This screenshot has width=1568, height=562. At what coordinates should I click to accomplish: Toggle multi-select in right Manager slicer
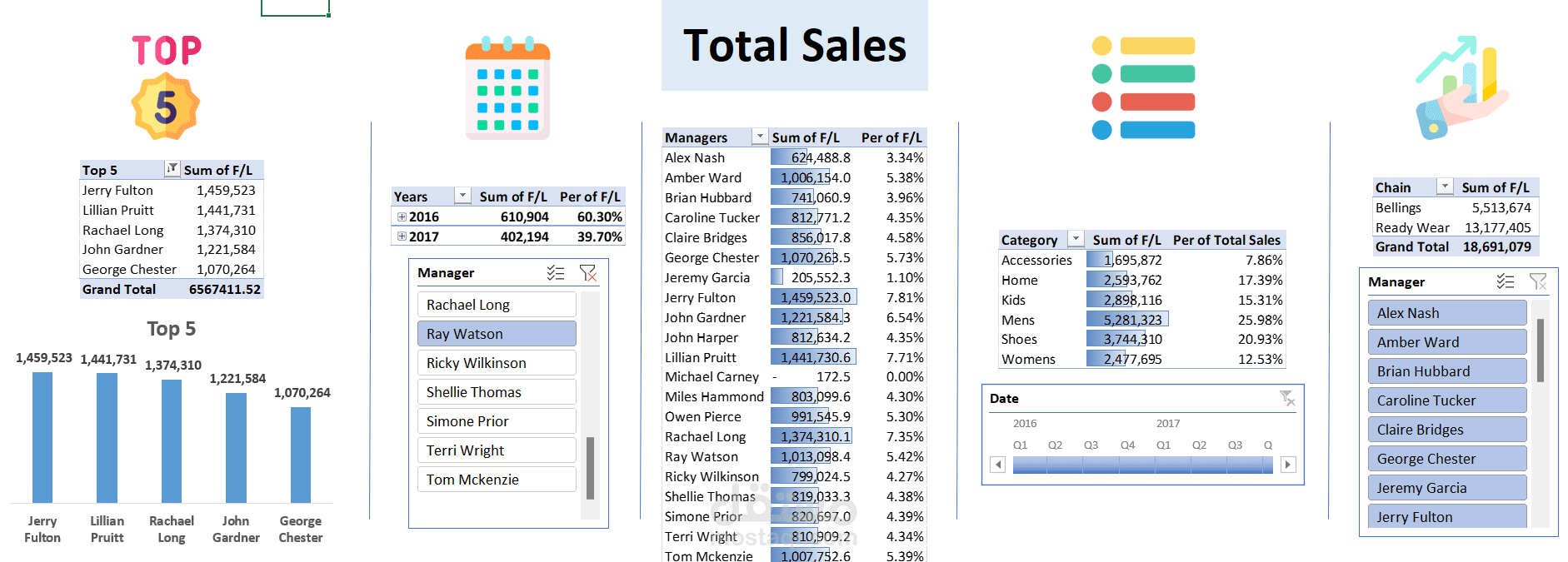click(1506, 281)
